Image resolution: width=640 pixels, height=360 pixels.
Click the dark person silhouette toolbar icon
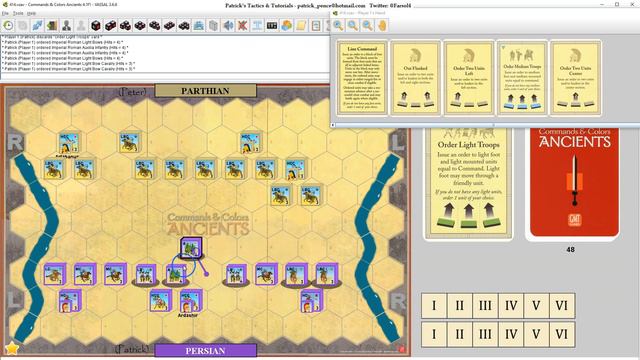coord(67,25)
